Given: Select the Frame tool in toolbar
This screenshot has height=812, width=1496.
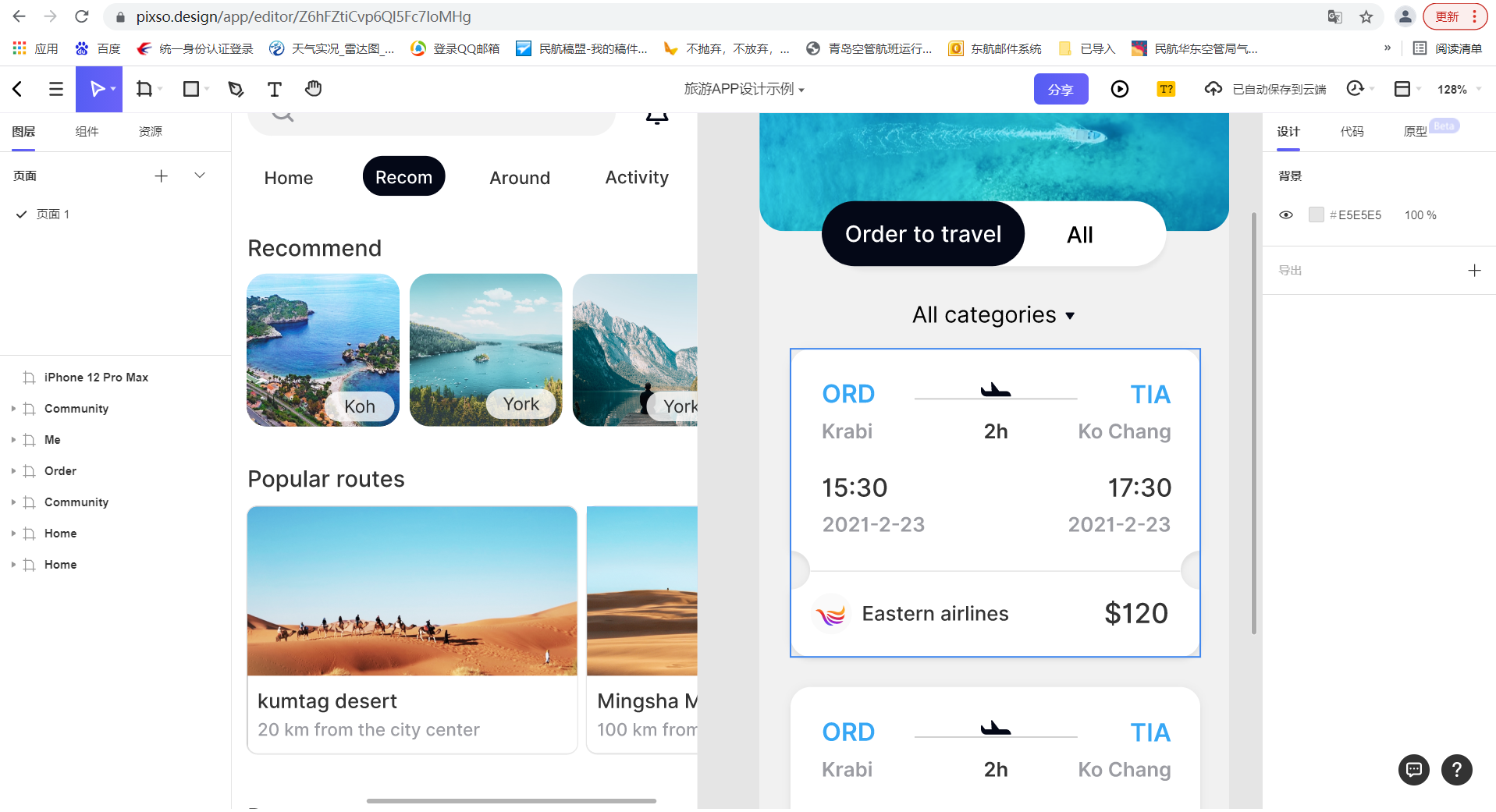Looking at the screenshot, I should [144, 89].
